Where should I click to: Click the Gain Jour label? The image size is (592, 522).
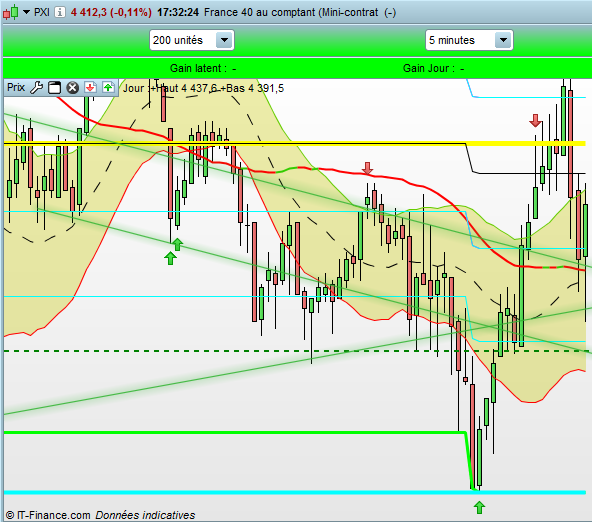point(433,68)
